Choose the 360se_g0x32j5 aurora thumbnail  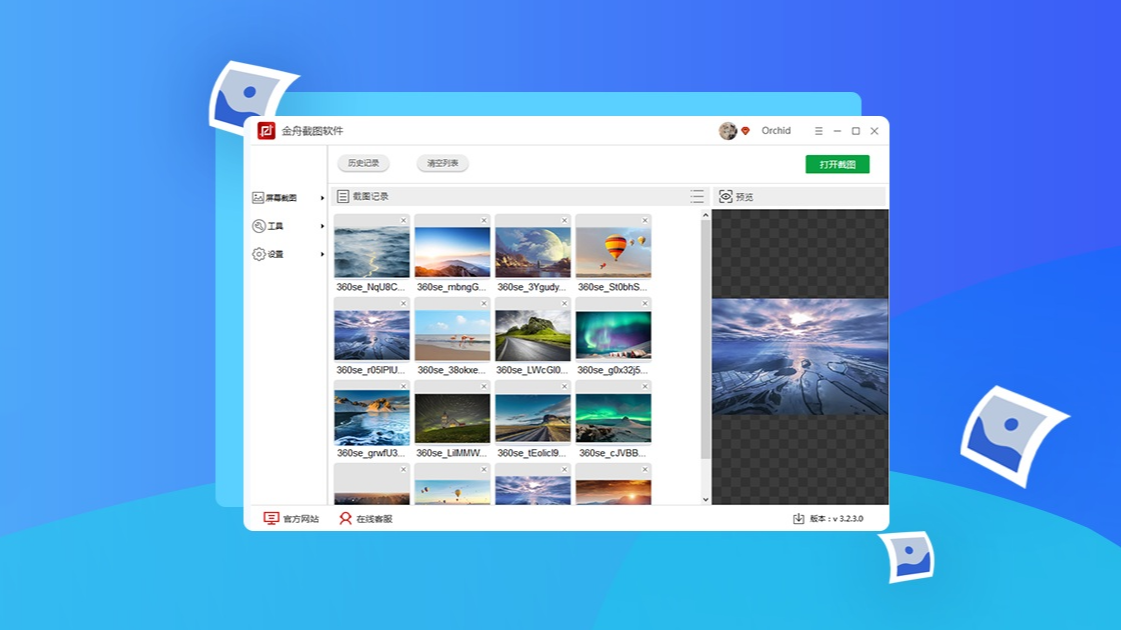pos(613,334)
